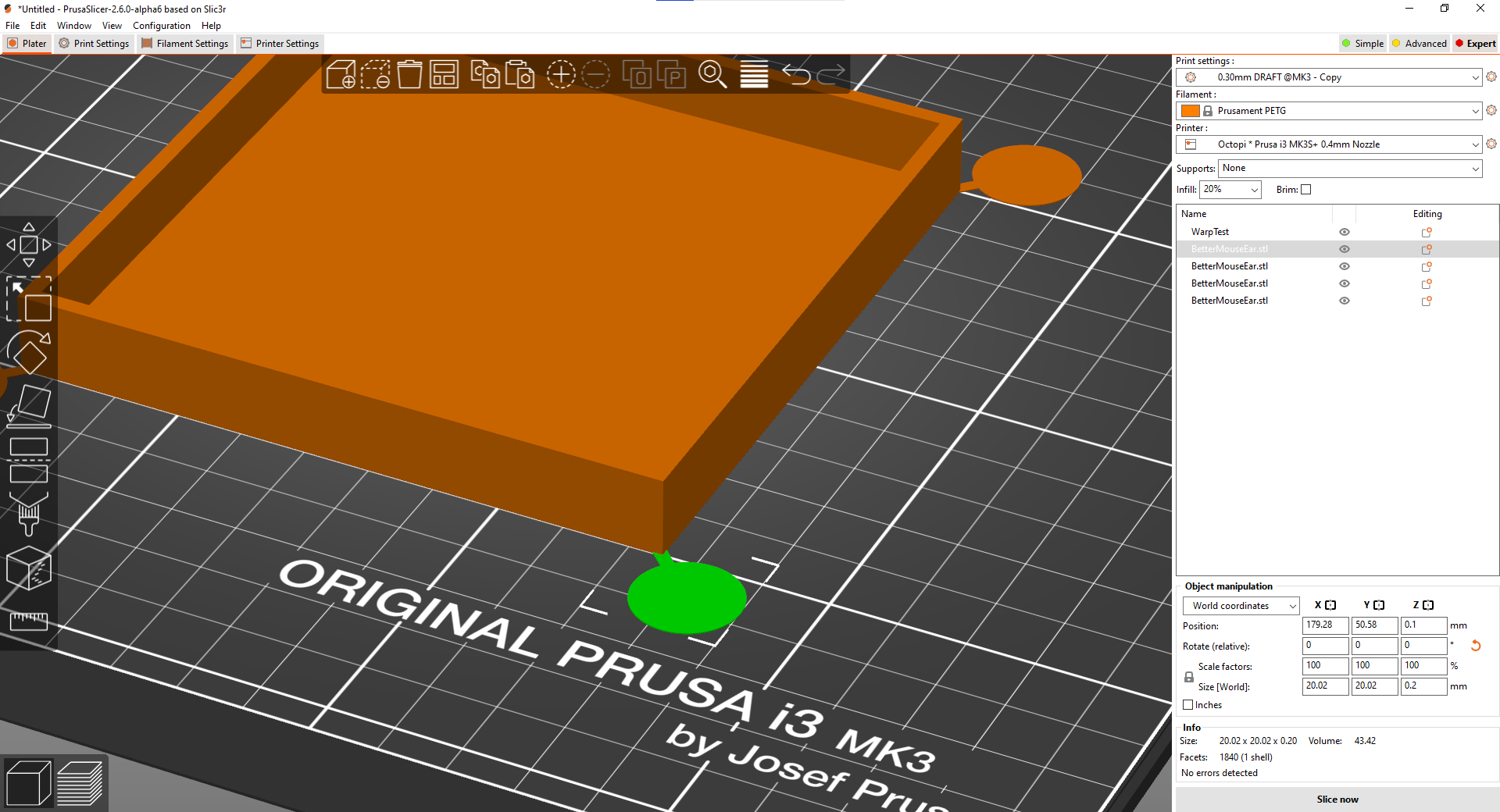
Task: Toggle the scale factors lock icon
Action: pyautogui.click(x=1189, y=677)
